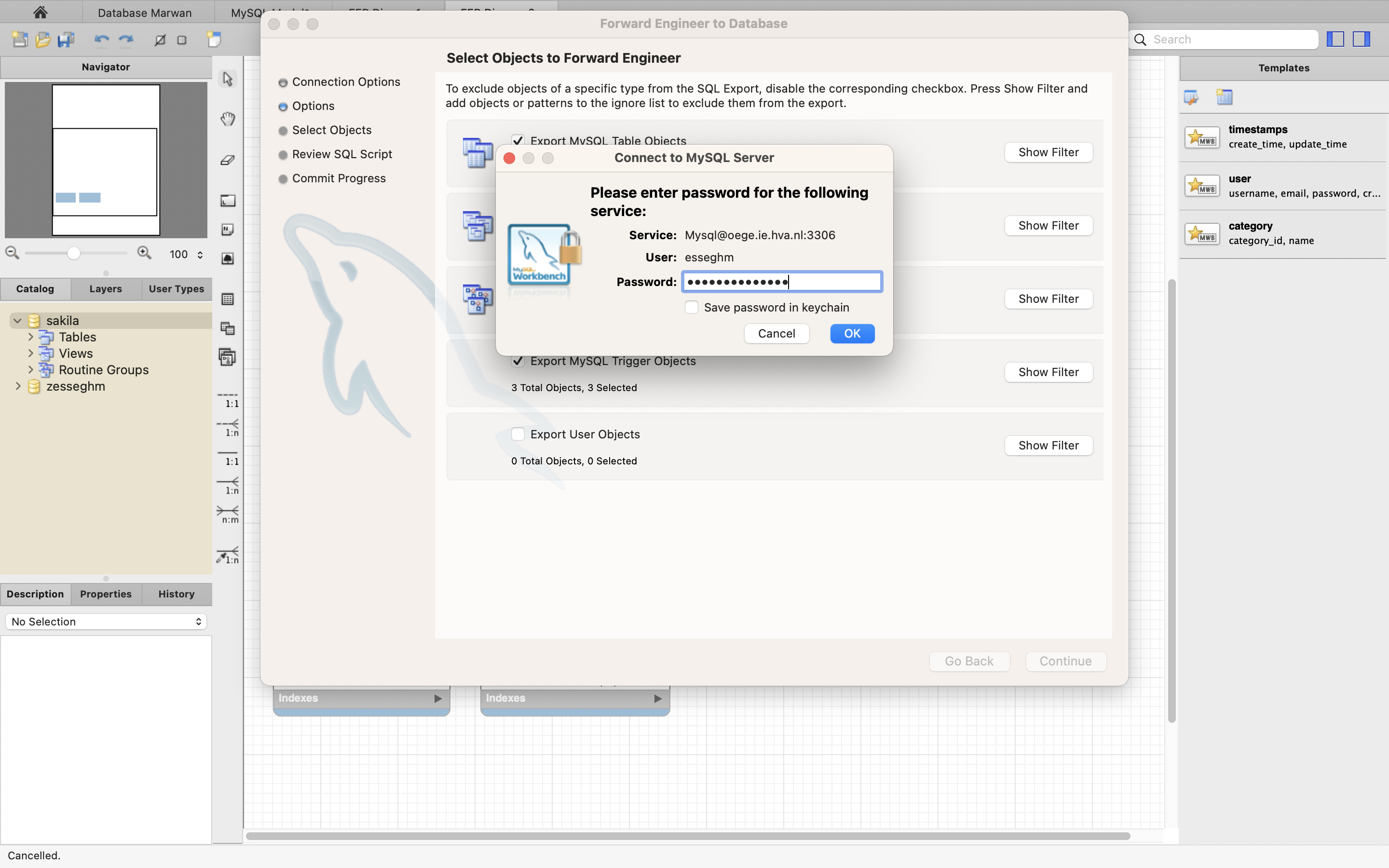Expand the zesseghm schema node
Image resolution: width=1389 pixels, height=868 pixels.
point(18,386)
